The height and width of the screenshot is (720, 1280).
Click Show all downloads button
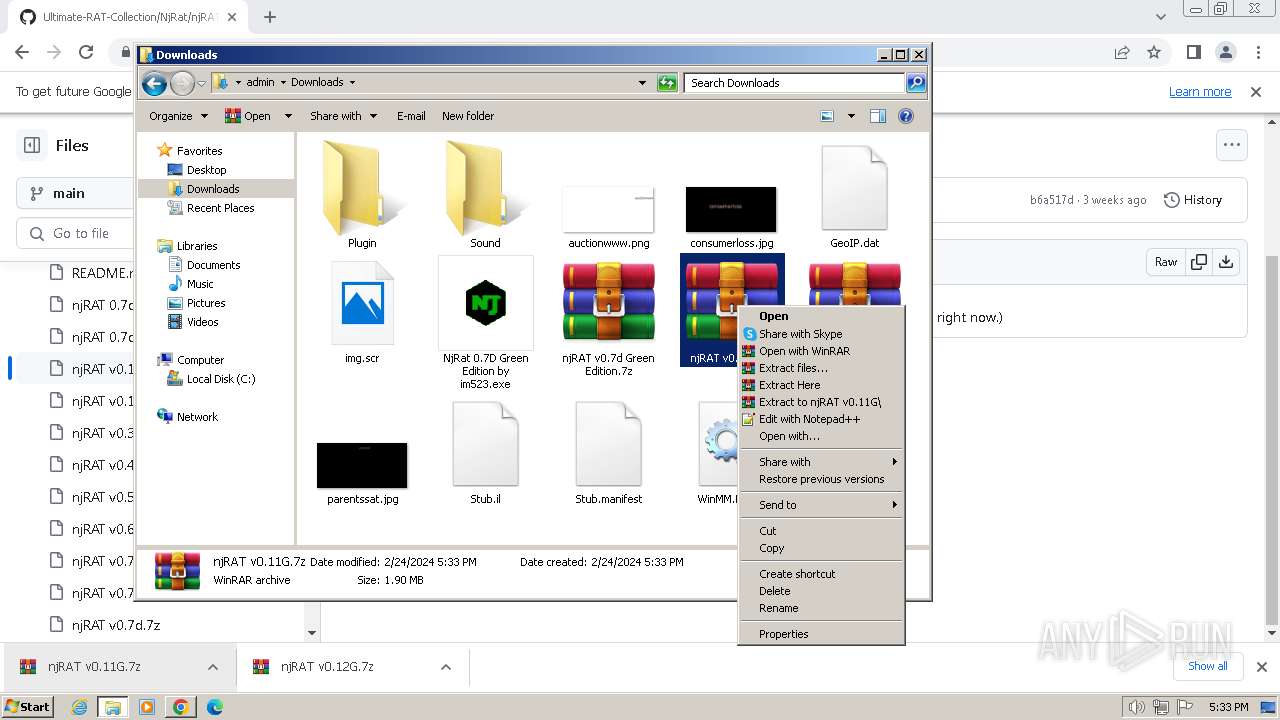1208,666
